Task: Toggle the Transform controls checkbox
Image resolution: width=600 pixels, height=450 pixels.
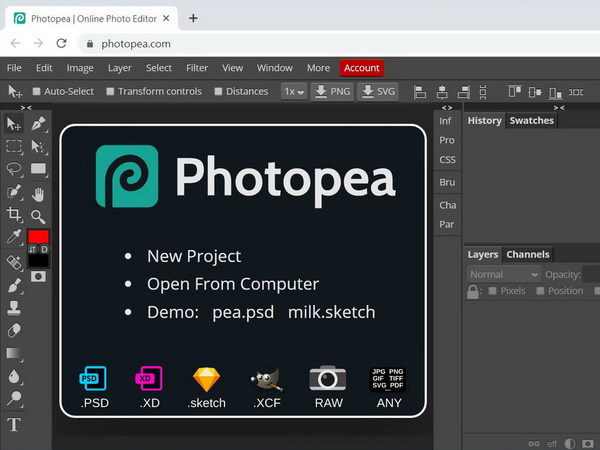Action: 110,91
